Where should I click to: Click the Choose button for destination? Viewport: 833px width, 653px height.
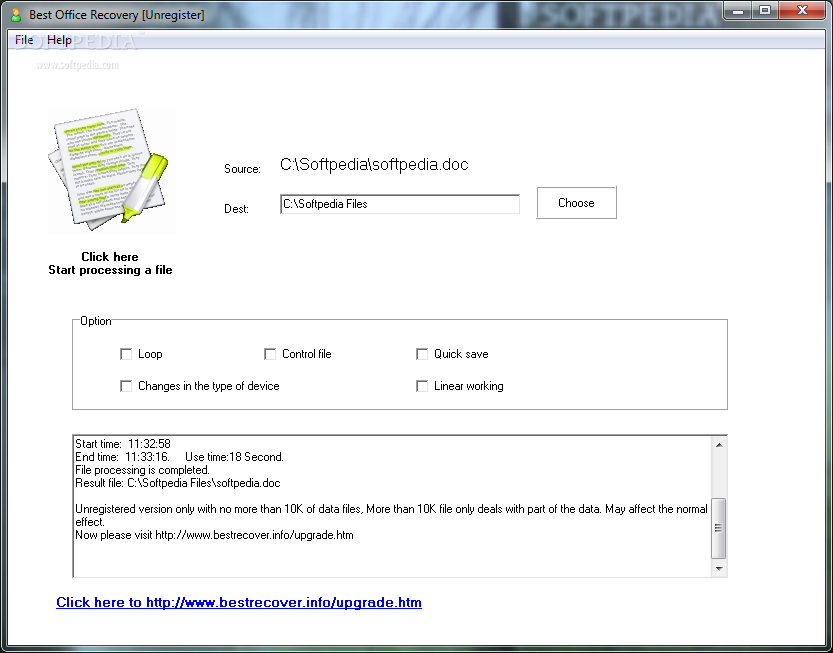click(576, 202)
